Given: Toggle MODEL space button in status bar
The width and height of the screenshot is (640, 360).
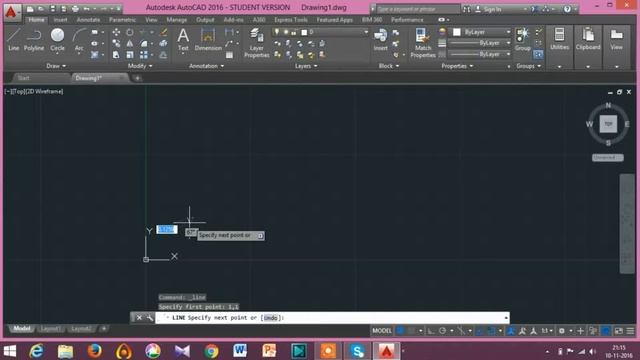Looking at the screenshot, I should [382, 331].
